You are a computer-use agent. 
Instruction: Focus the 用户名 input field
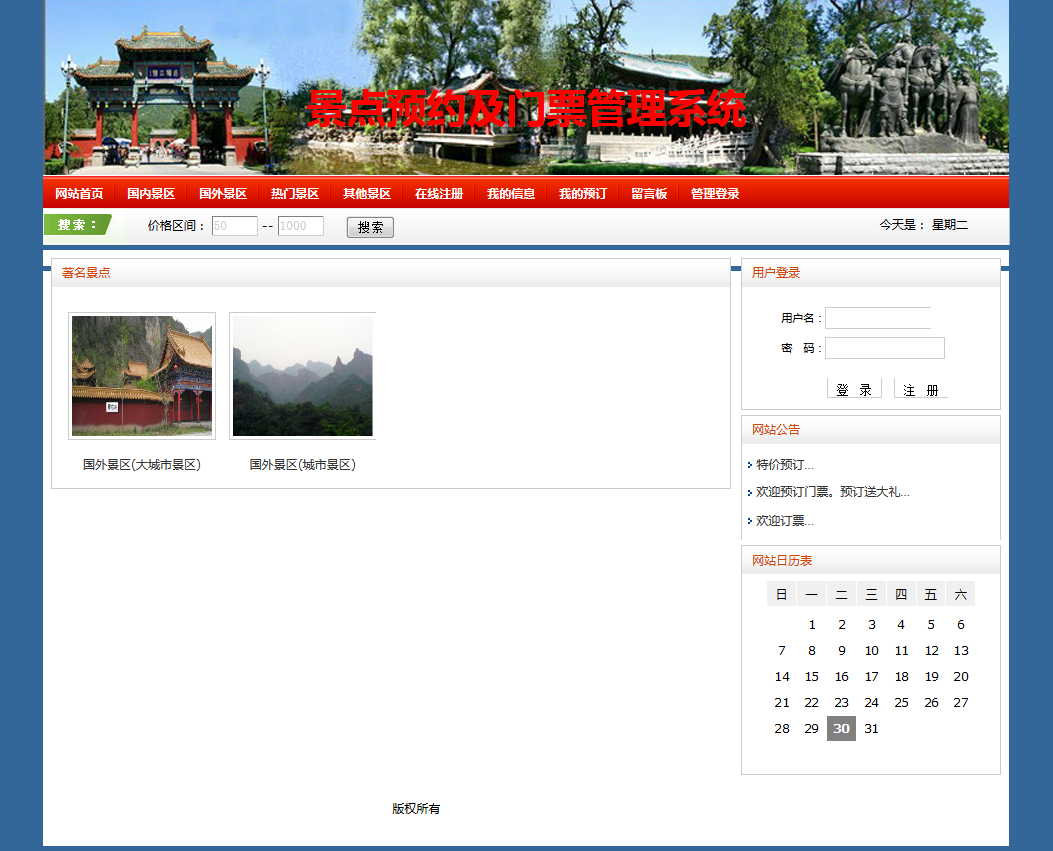coord(878,318)
